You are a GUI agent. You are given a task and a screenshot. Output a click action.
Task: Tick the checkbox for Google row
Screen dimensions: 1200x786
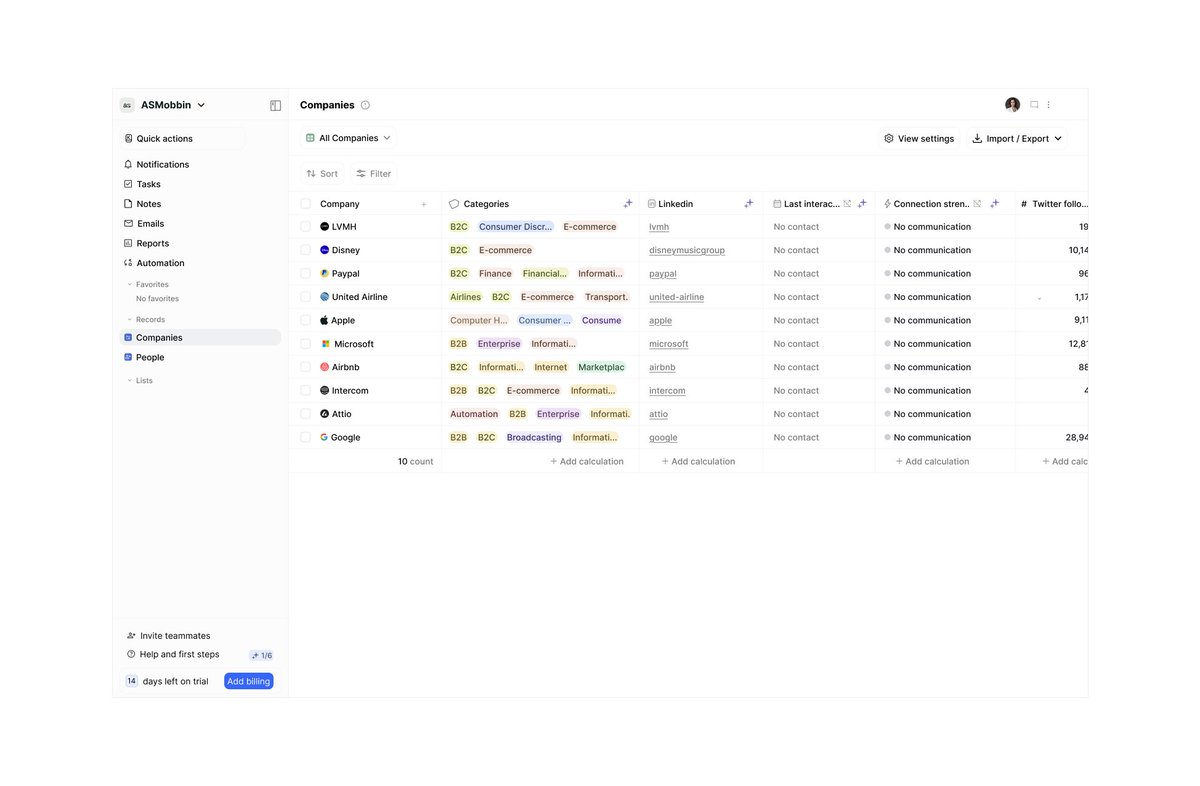306,437
